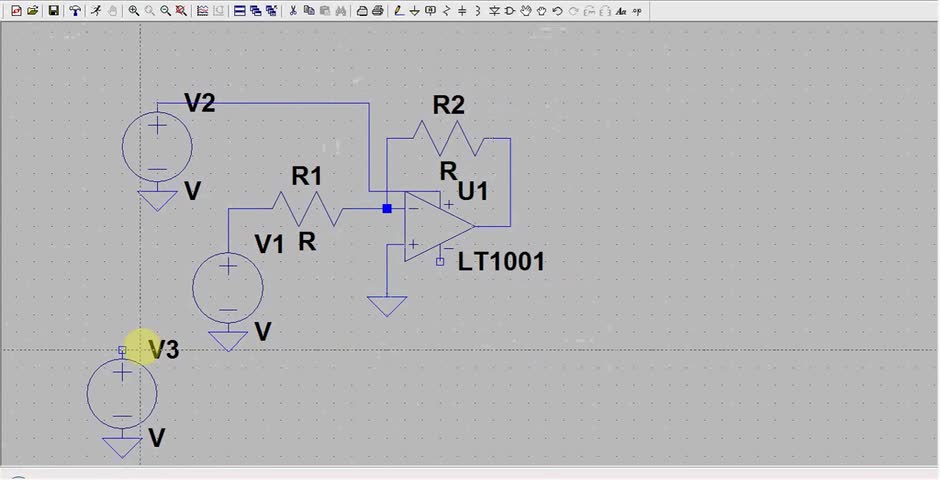
Task: Click the op-amp triangle symbol body
Action: 439,227
